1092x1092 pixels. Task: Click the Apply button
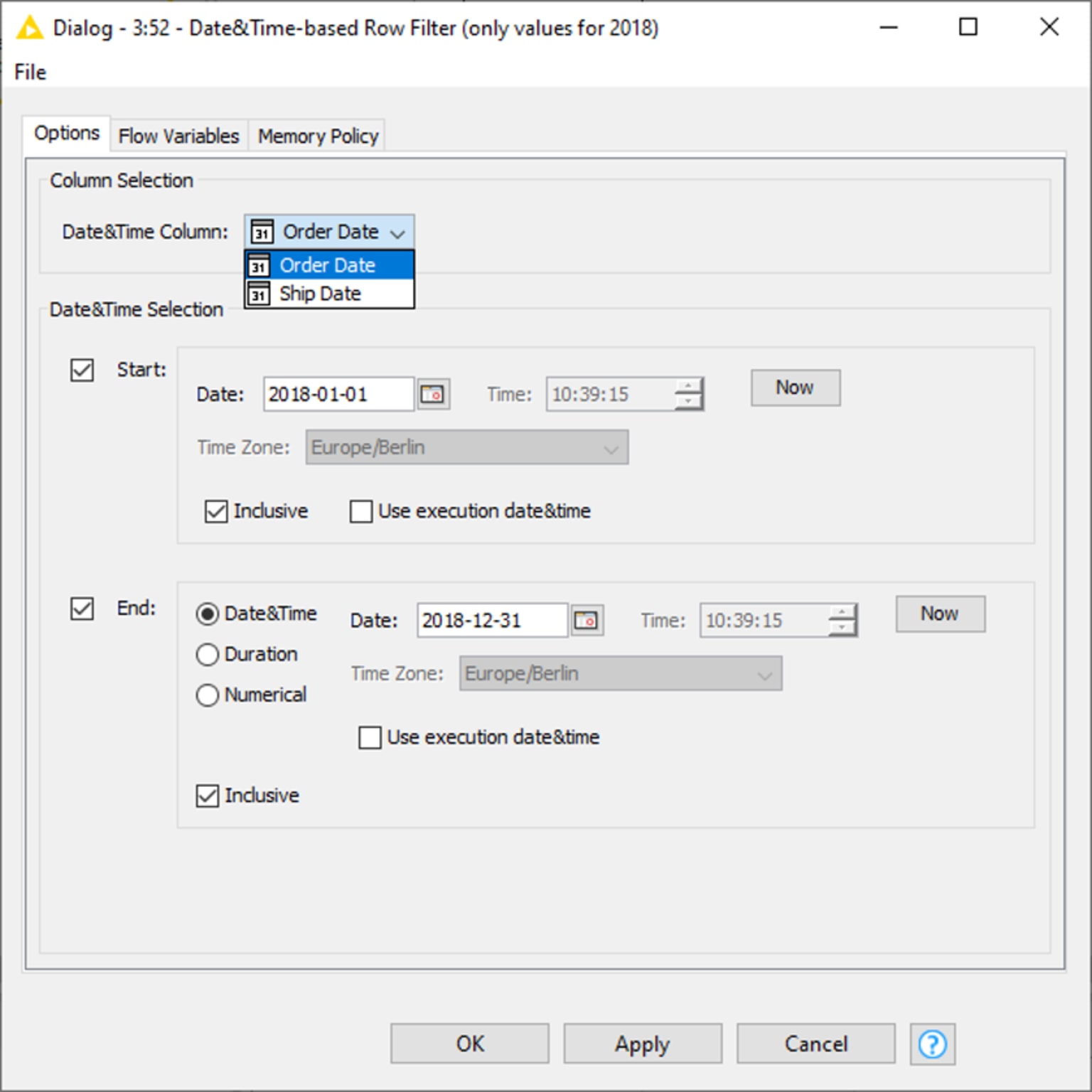pyautogui.click(x=643, y=1044)
